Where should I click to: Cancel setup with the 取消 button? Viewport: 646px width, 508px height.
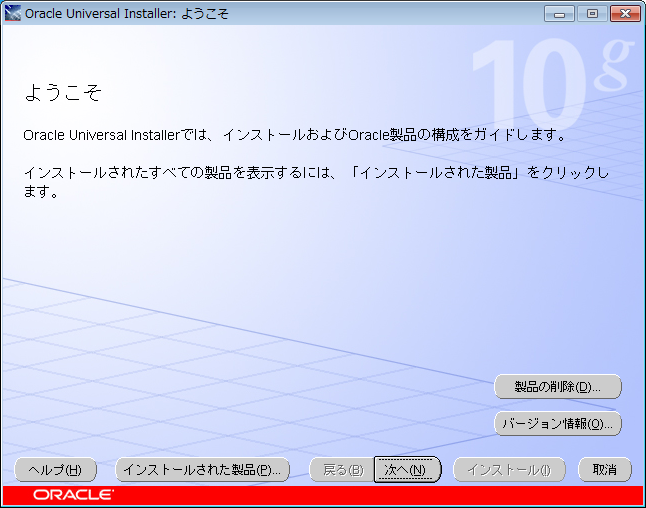[x=604, y=470]
